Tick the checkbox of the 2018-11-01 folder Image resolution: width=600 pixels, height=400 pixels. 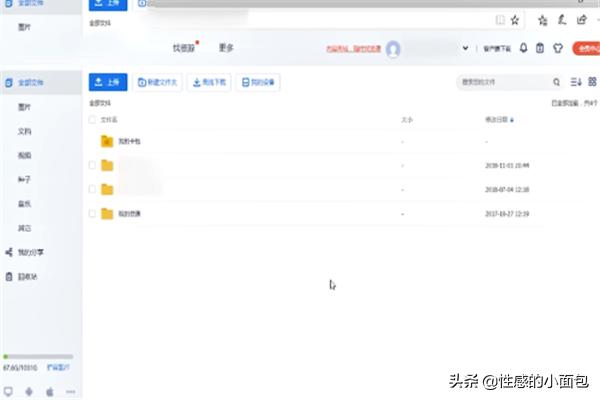92,165
